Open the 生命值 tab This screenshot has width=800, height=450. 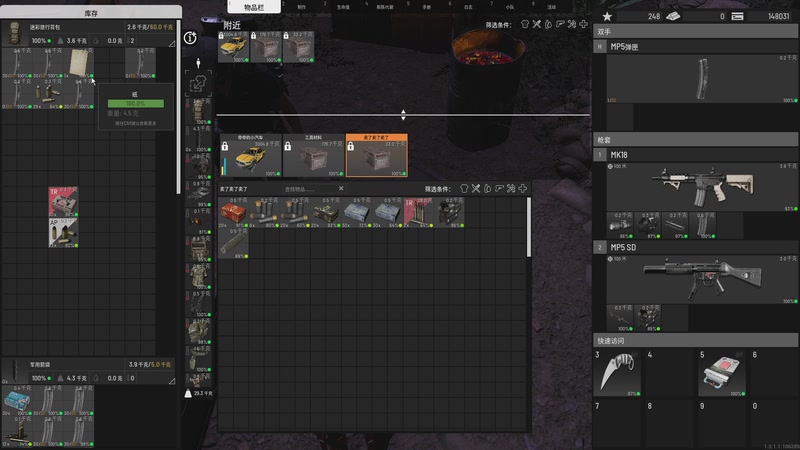pos(343,7)
